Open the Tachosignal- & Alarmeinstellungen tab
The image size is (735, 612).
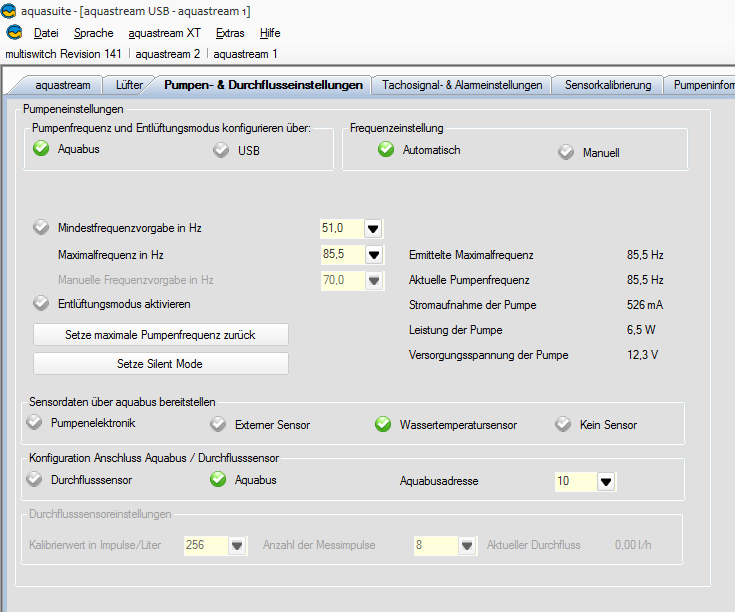[x=462, y=85]
